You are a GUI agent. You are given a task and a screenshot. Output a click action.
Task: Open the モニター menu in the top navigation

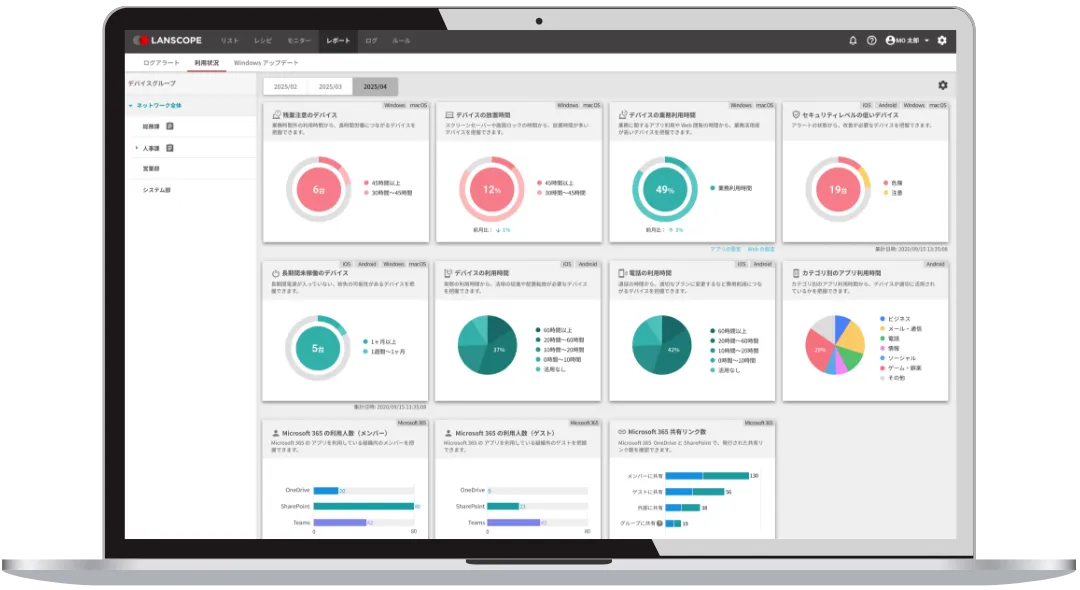(298, 41)
